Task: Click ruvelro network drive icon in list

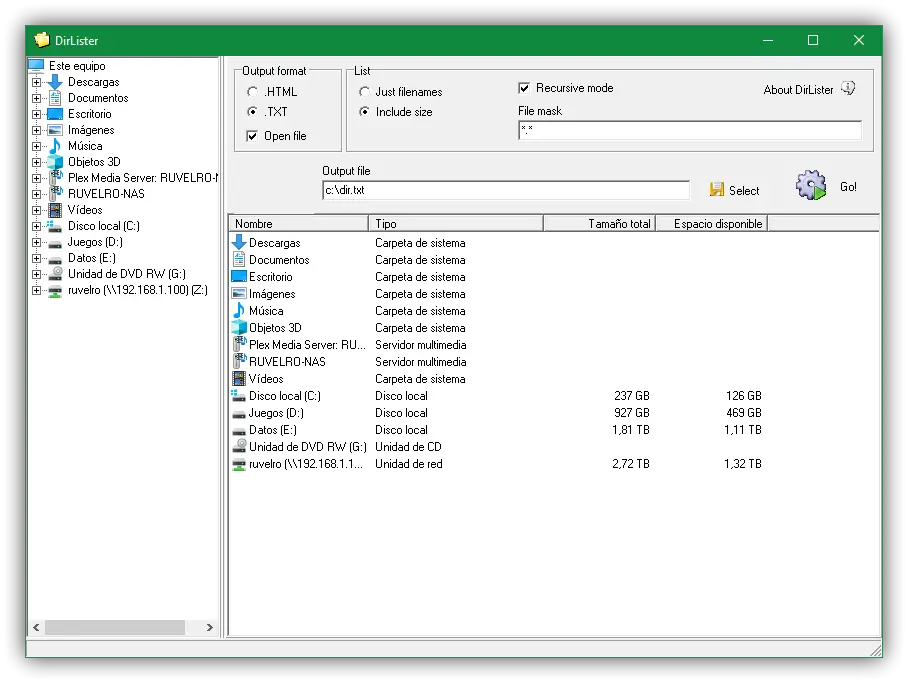Action: click(239, 464)
